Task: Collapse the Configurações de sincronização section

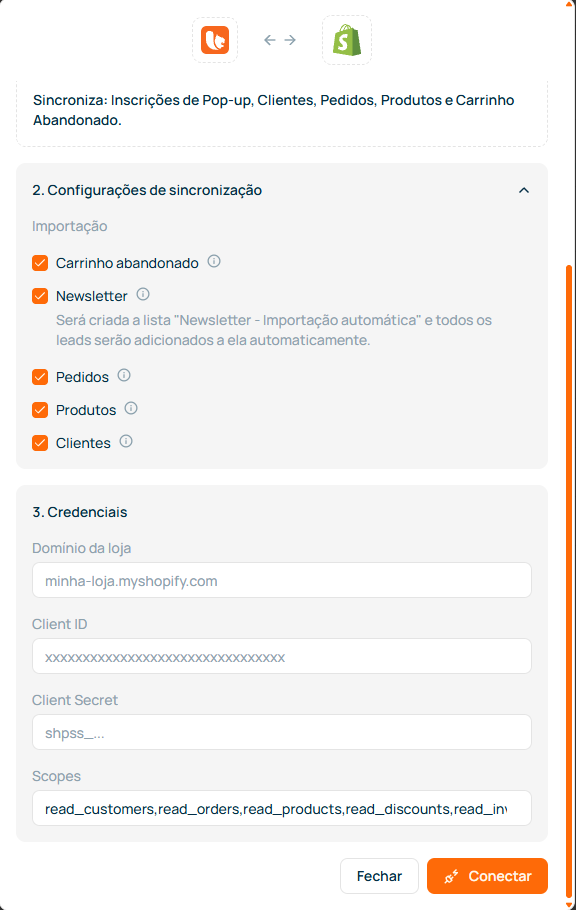Action: [524, 190]
